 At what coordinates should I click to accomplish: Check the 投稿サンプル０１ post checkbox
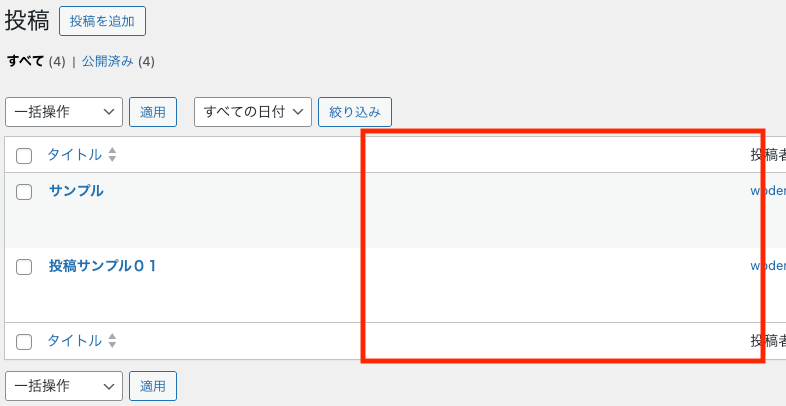coord(24,267)
